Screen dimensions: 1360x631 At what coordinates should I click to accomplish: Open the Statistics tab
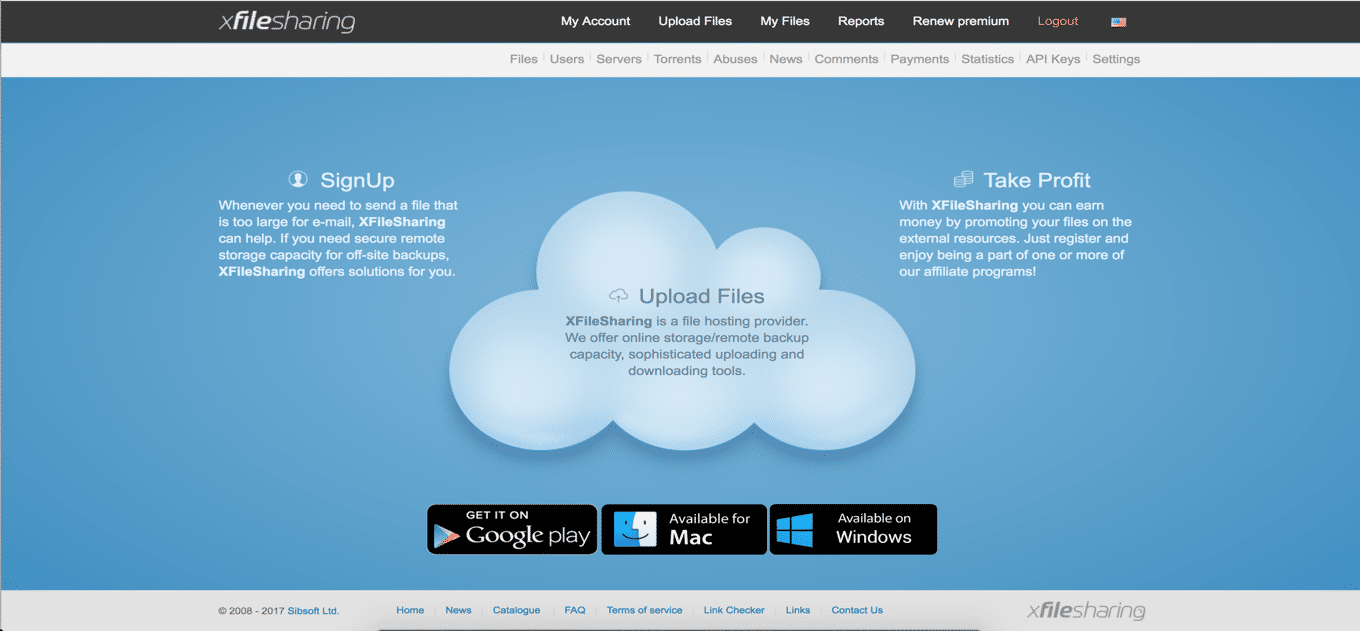click(x=987, y=59)
